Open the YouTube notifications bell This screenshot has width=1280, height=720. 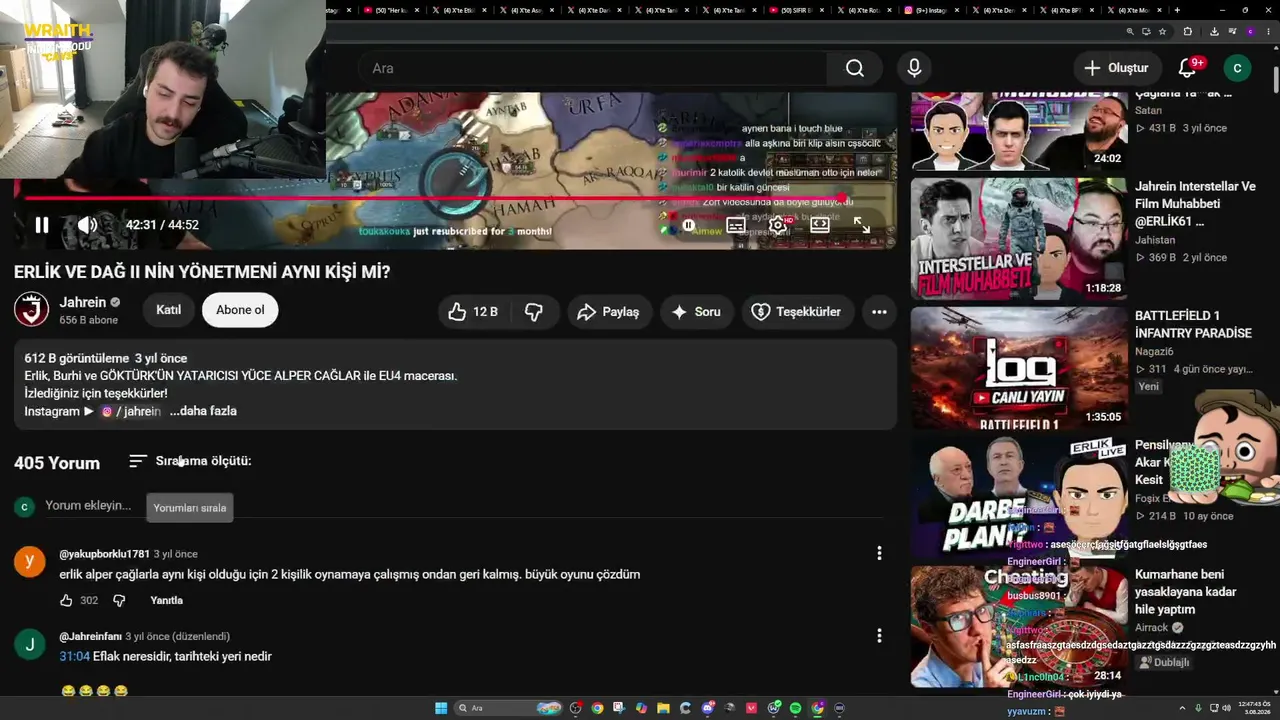point(1187,68)
